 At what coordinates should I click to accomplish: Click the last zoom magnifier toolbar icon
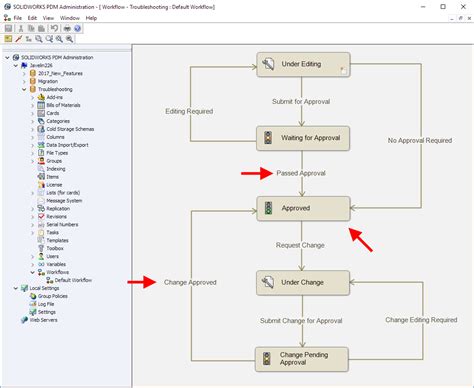[x=69, y=39]
